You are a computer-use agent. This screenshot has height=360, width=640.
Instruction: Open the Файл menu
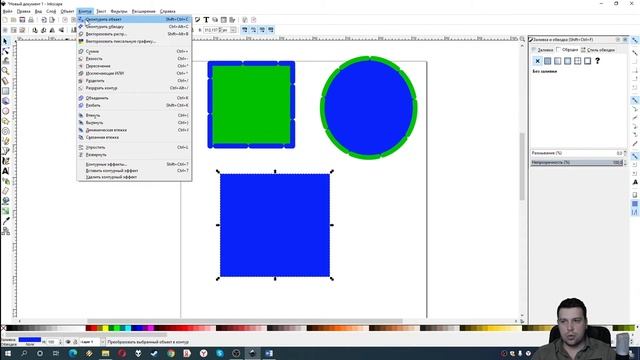(7, 11)
